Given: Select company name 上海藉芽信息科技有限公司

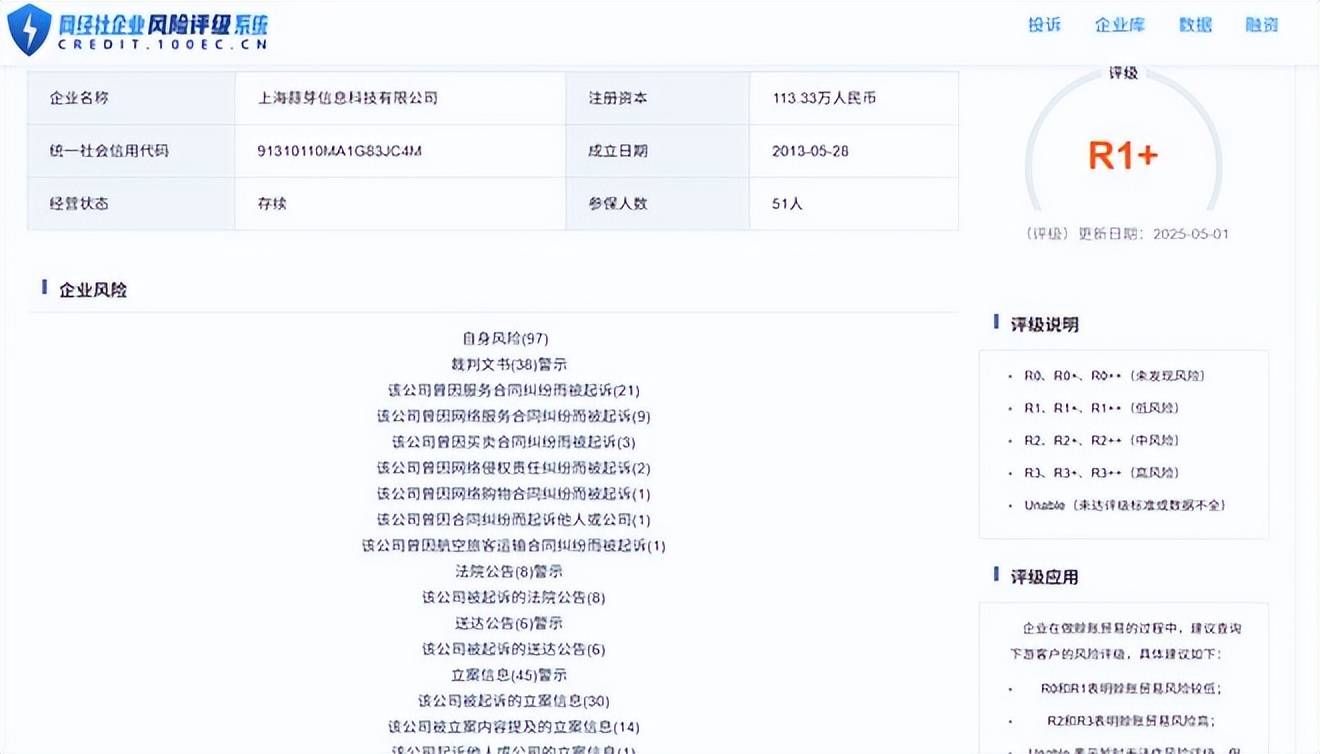Looking at the screenshot, I should (x=348, y=98).
